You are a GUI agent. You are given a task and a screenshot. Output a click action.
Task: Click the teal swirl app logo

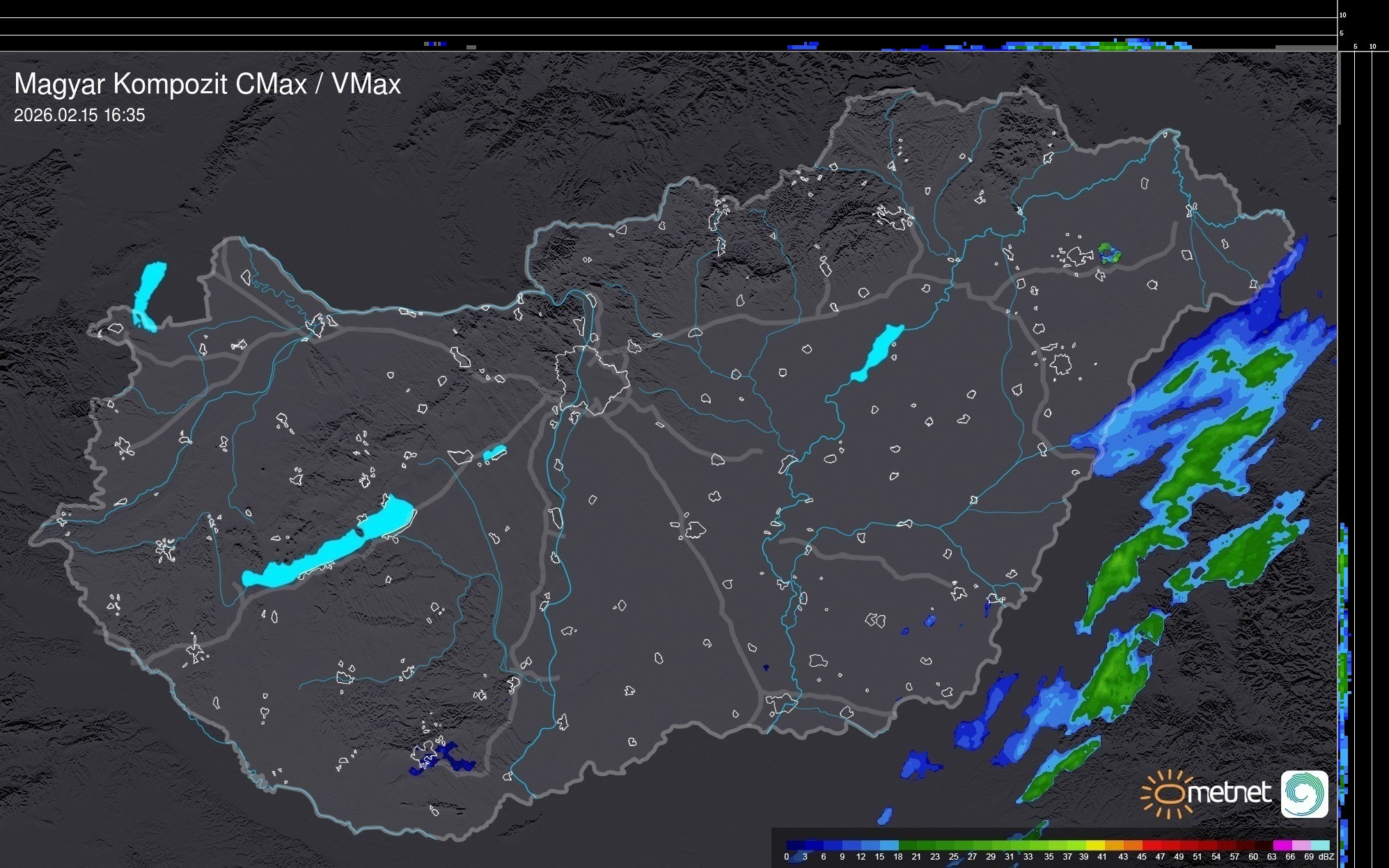(1304, 794)
